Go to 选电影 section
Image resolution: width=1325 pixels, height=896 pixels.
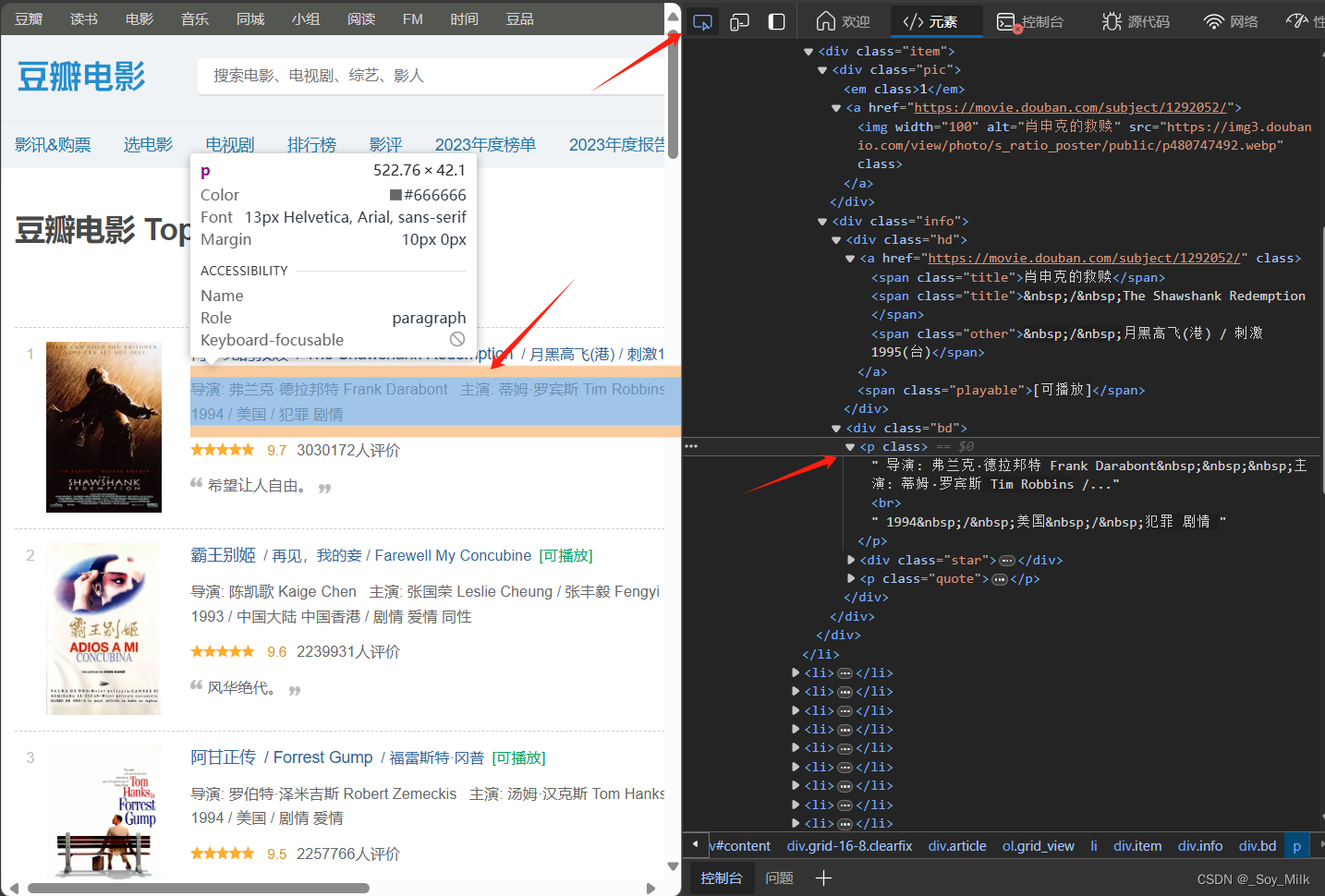click(148, 145)
